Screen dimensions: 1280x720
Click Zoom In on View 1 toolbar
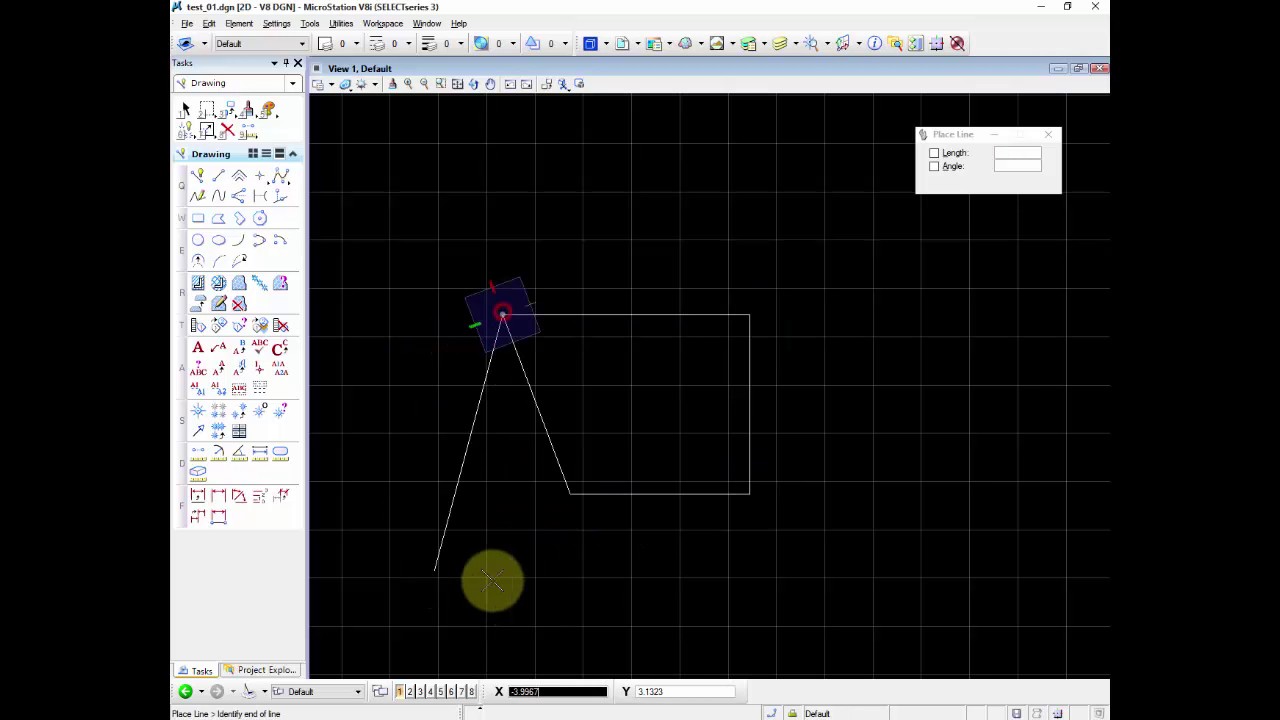click(408, 84)
